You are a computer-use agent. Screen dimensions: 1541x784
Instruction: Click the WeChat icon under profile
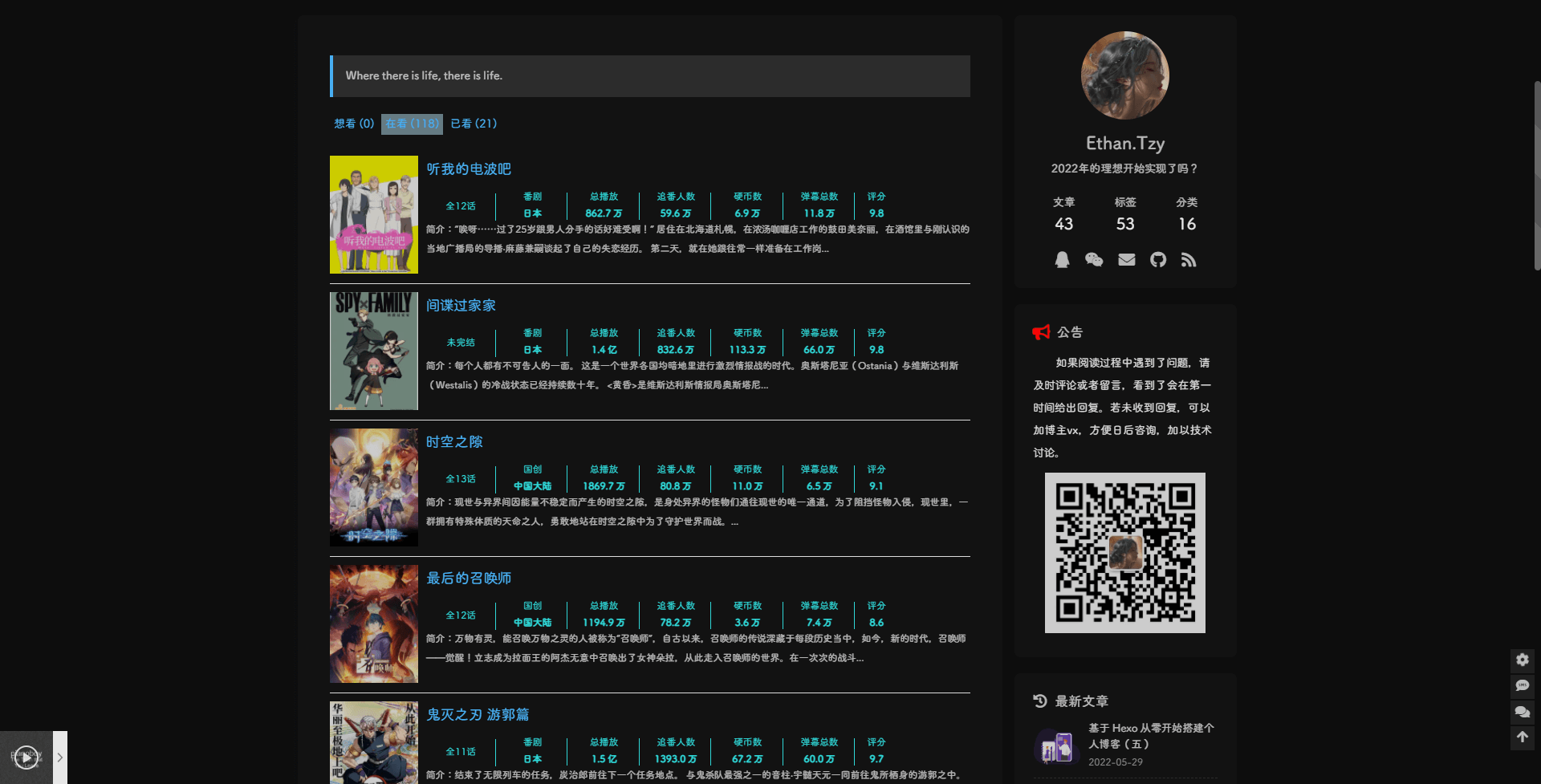tap(1093, 260)
